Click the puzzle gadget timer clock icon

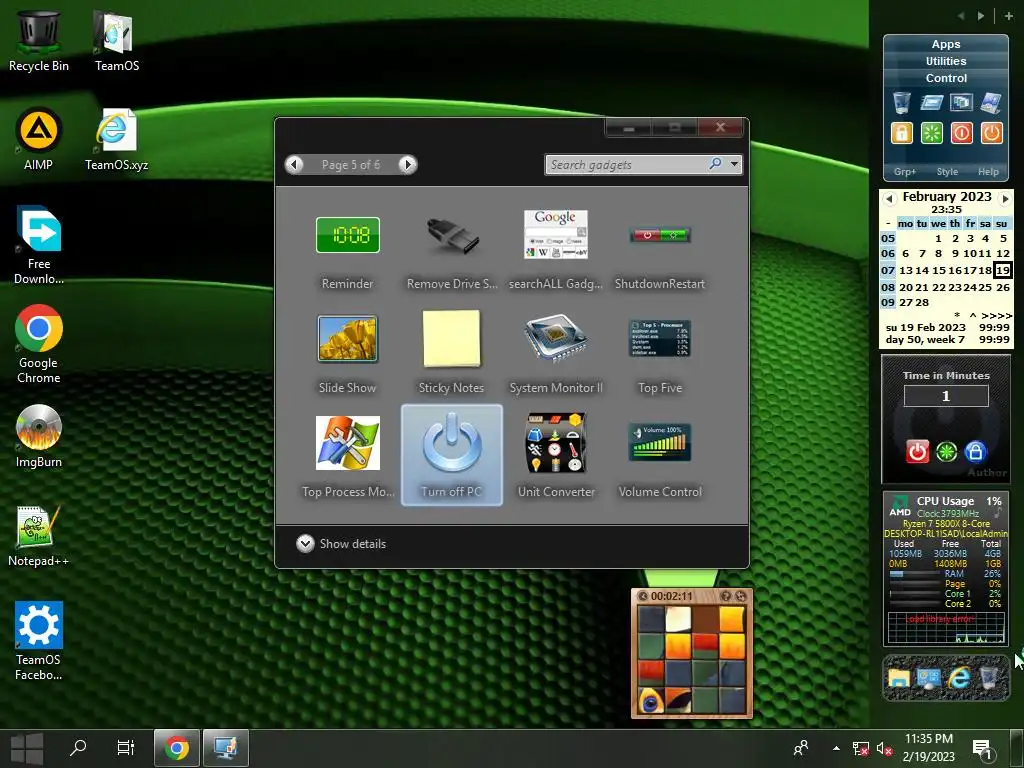(x=643, y=596)
